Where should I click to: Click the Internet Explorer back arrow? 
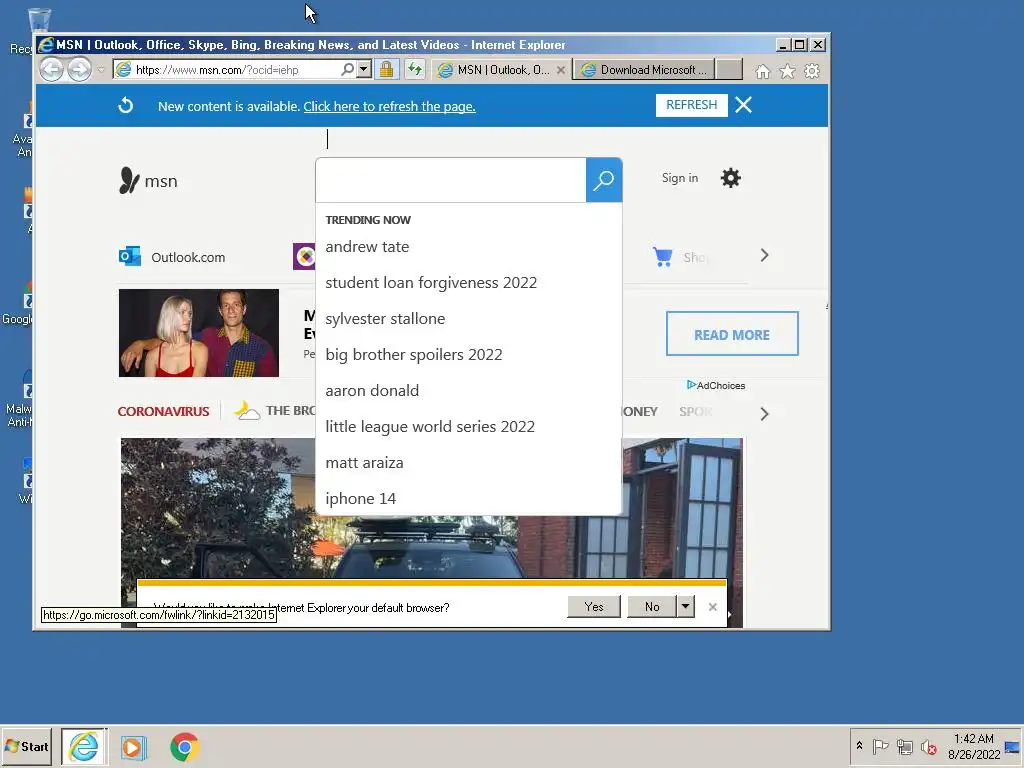click(x=52, y=69)
